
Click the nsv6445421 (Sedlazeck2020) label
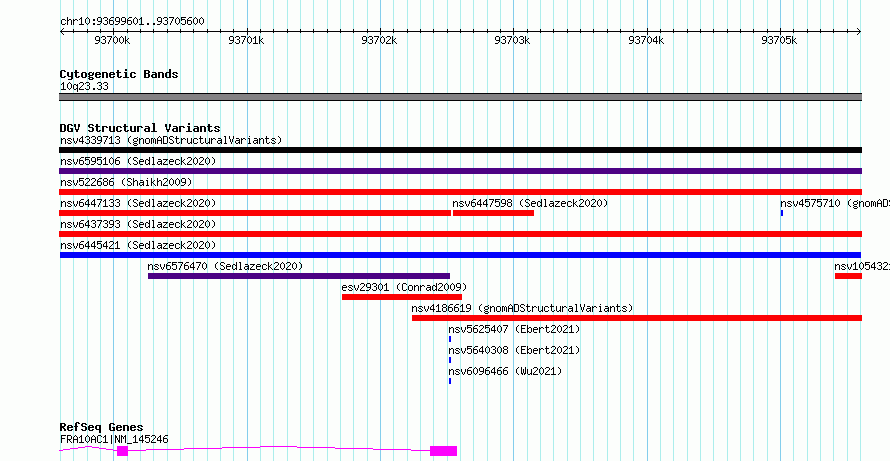138,245
